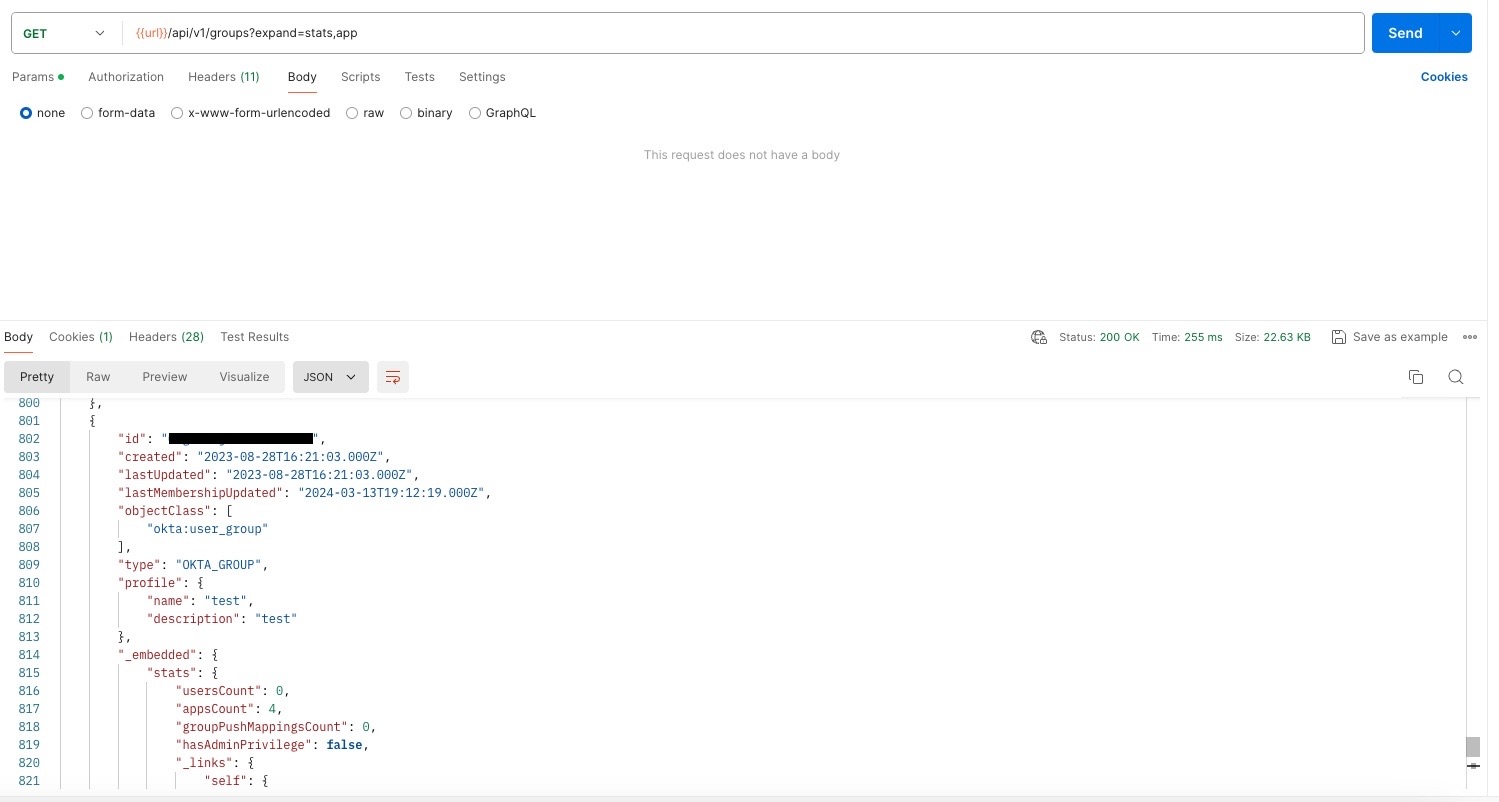Select GraphQL body type radio button
1499x802 pixels.
[475, 113]
